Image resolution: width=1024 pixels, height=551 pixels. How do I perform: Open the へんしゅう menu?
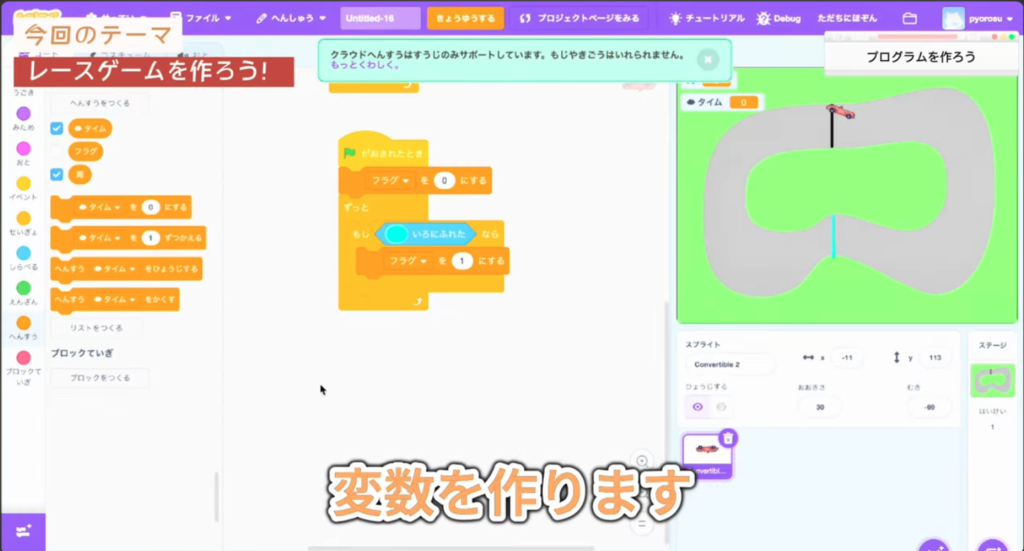(x=292, y=19)
